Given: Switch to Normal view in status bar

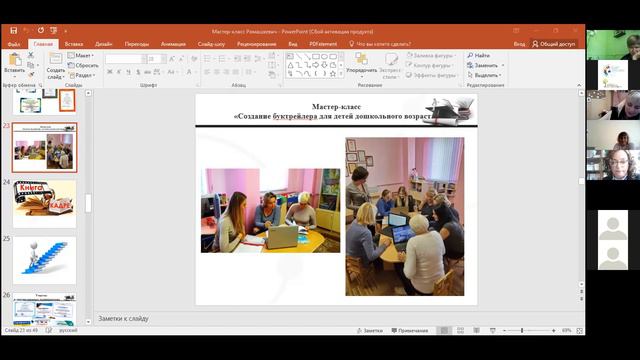Looking at the screenshot, I should [444, 330].
